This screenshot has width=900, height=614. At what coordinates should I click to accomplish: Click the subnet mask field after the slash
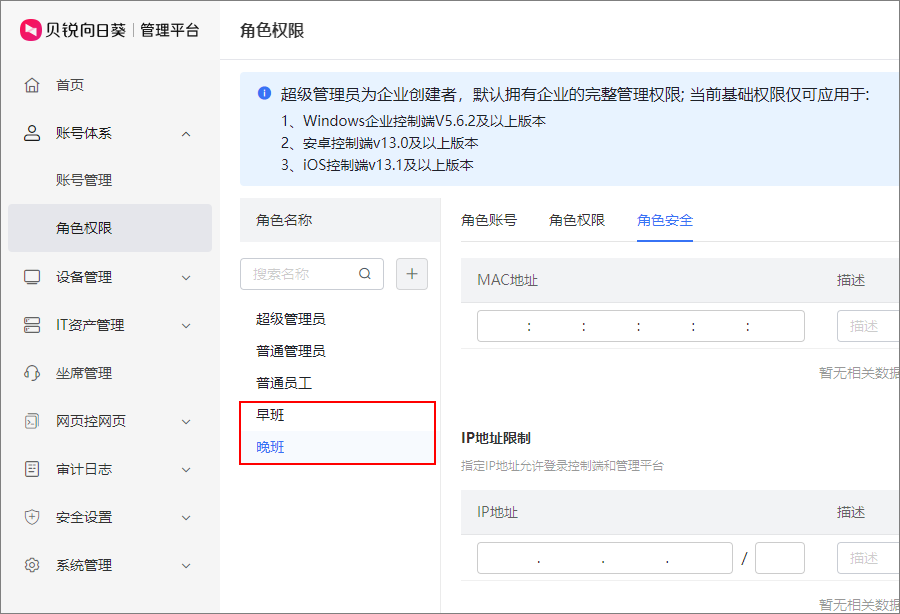pyautogui.click(x=779, y=558)
